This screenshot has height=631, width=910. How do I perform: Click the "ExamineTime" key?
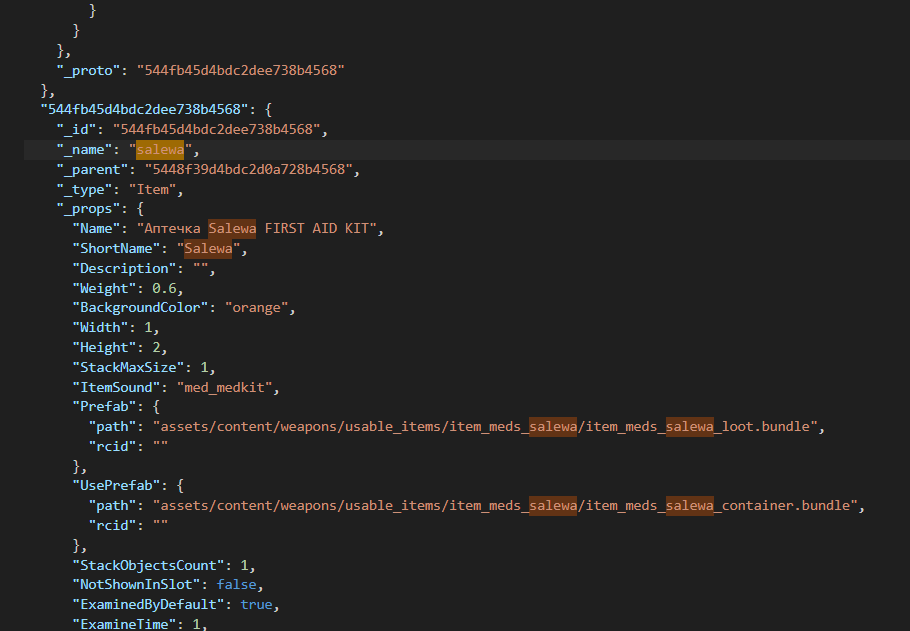[124, 624]
